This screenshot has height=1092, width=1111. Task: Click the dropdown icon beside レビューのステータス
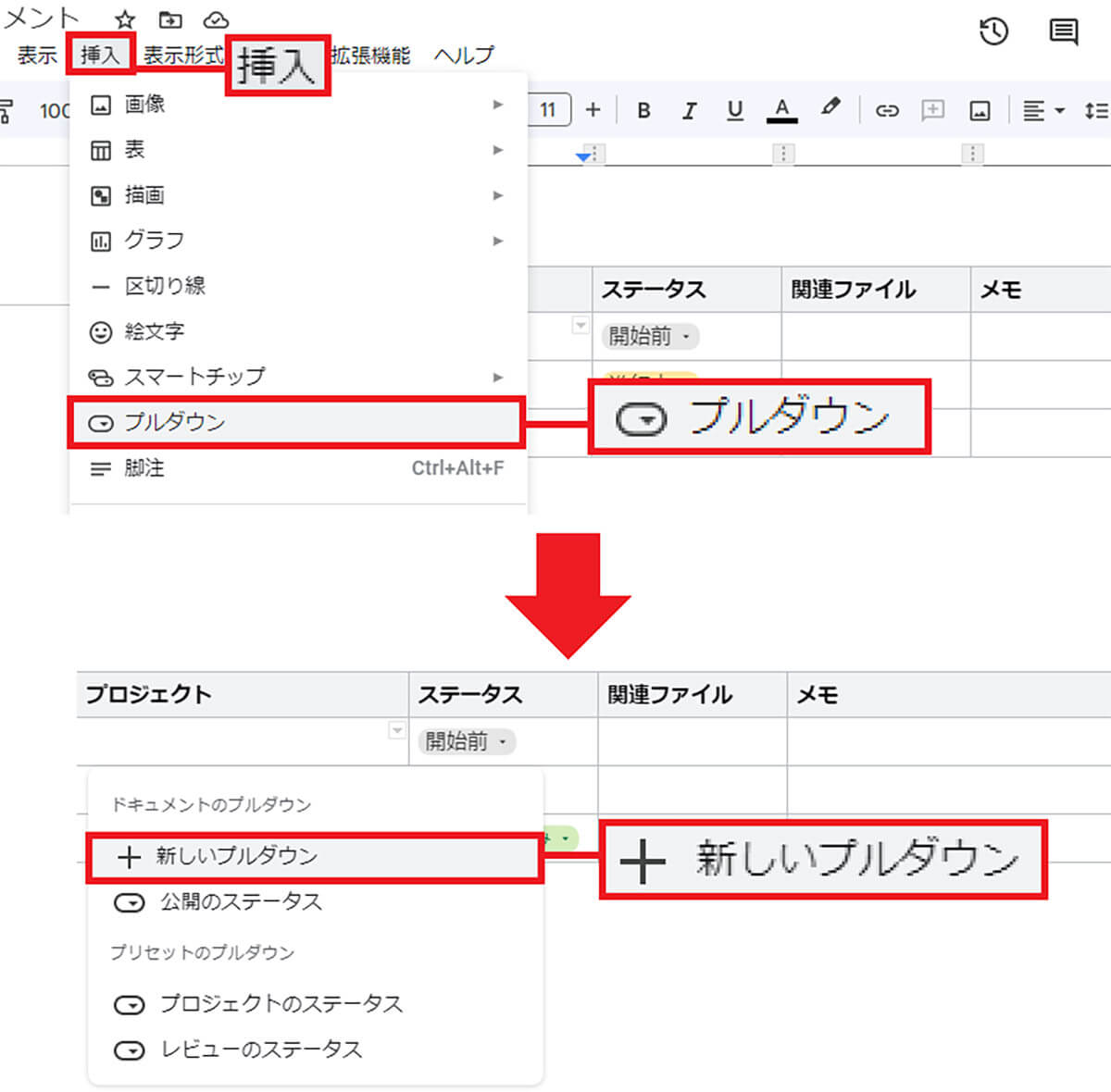pyautogui.click(x=129, y=1050)
